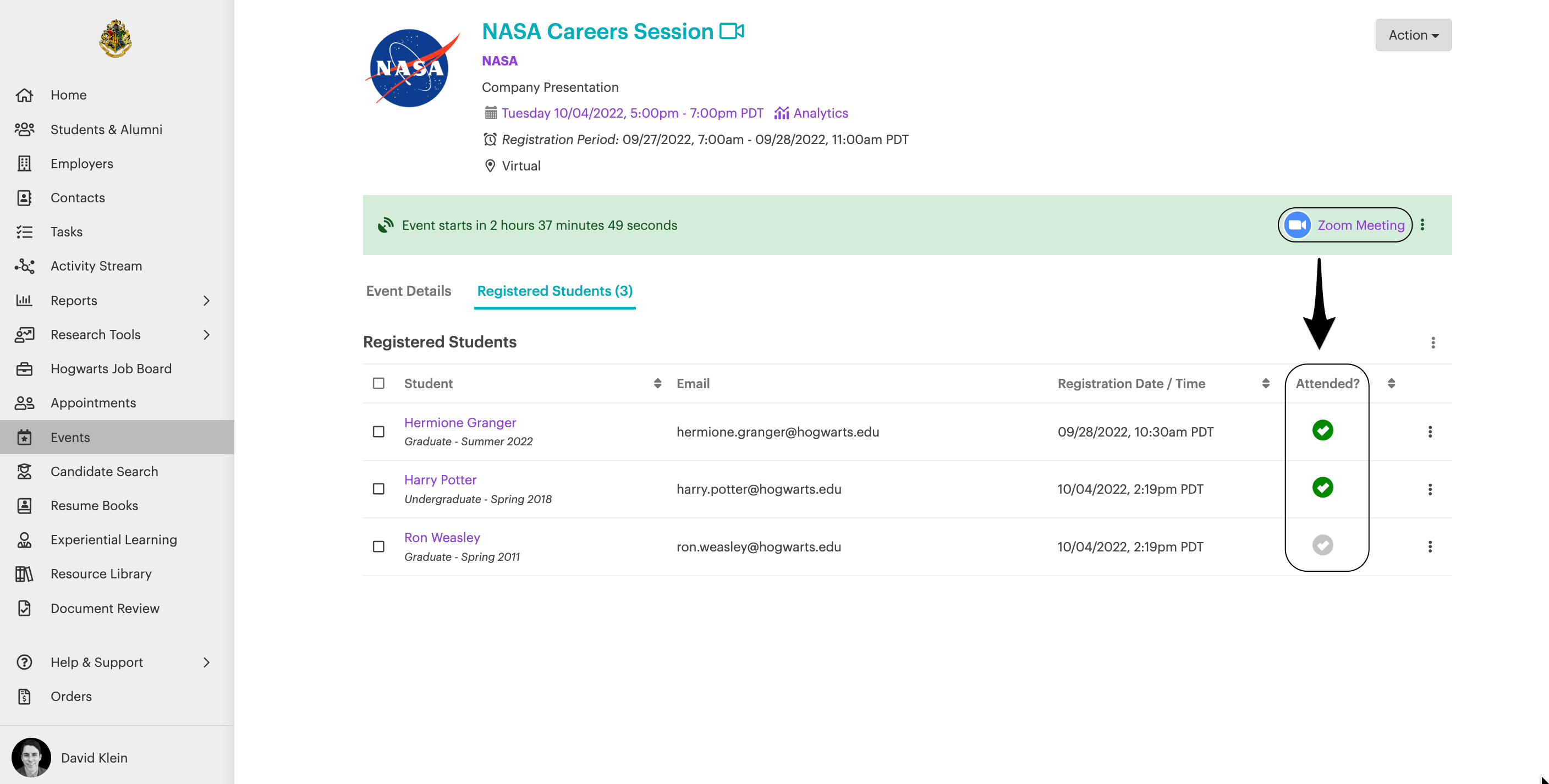The image size is (1549, 784).
Task: Click the NASA company logo
Action: [x=412, y=68]
